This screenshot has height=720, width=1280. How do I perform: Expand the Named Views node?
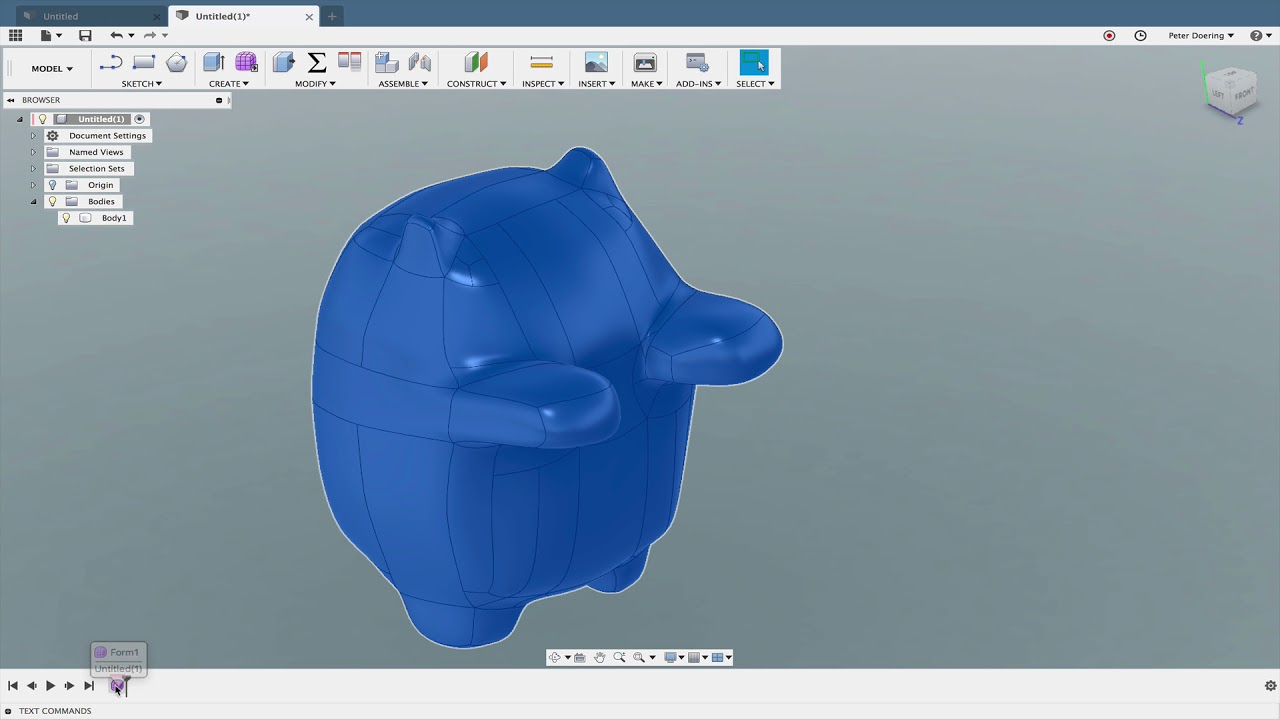[x=33, y=152]
